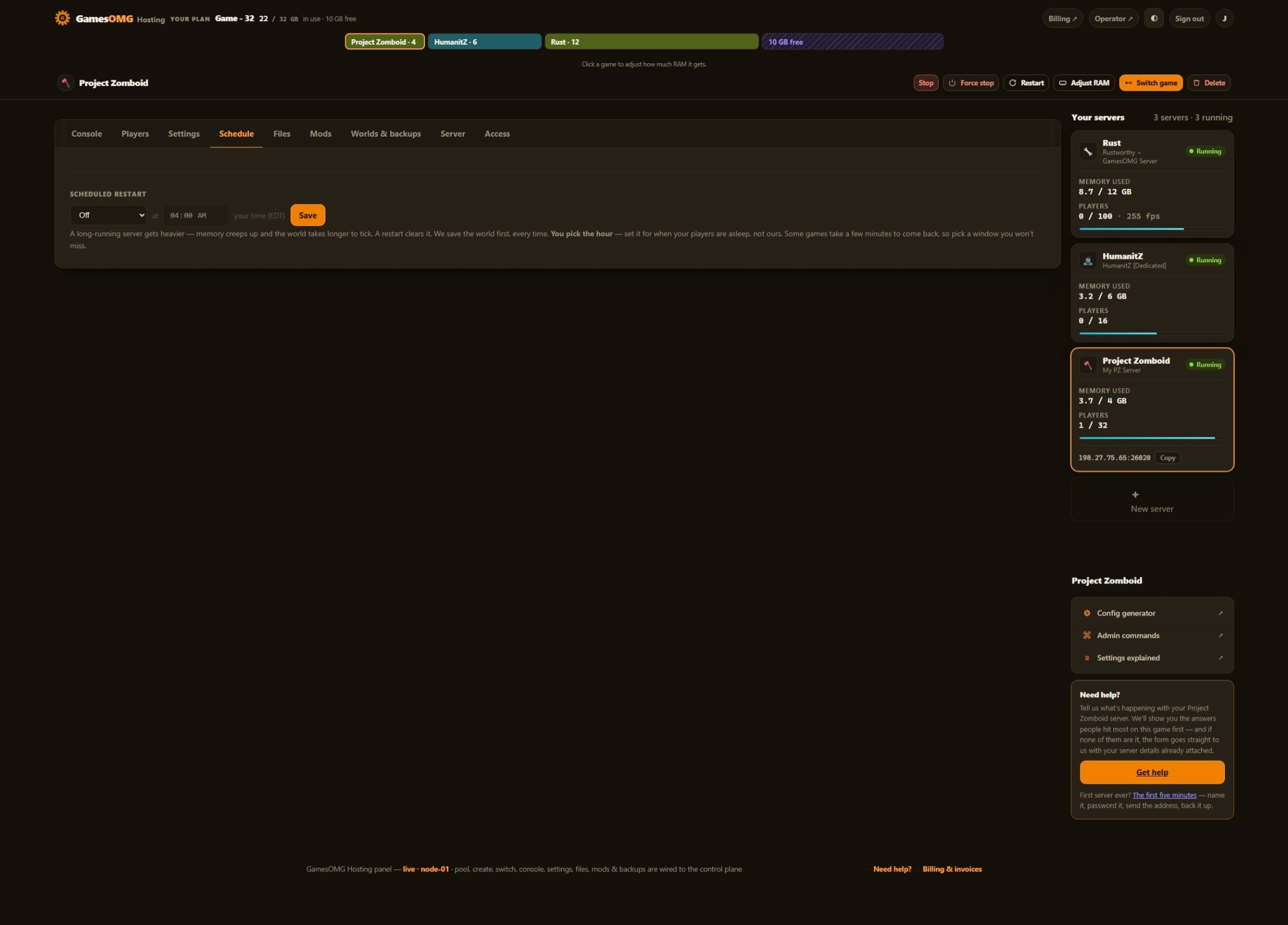Switch to the Mods tab
This screenshot has height=925, width=1288.
(x=320, y=134)
